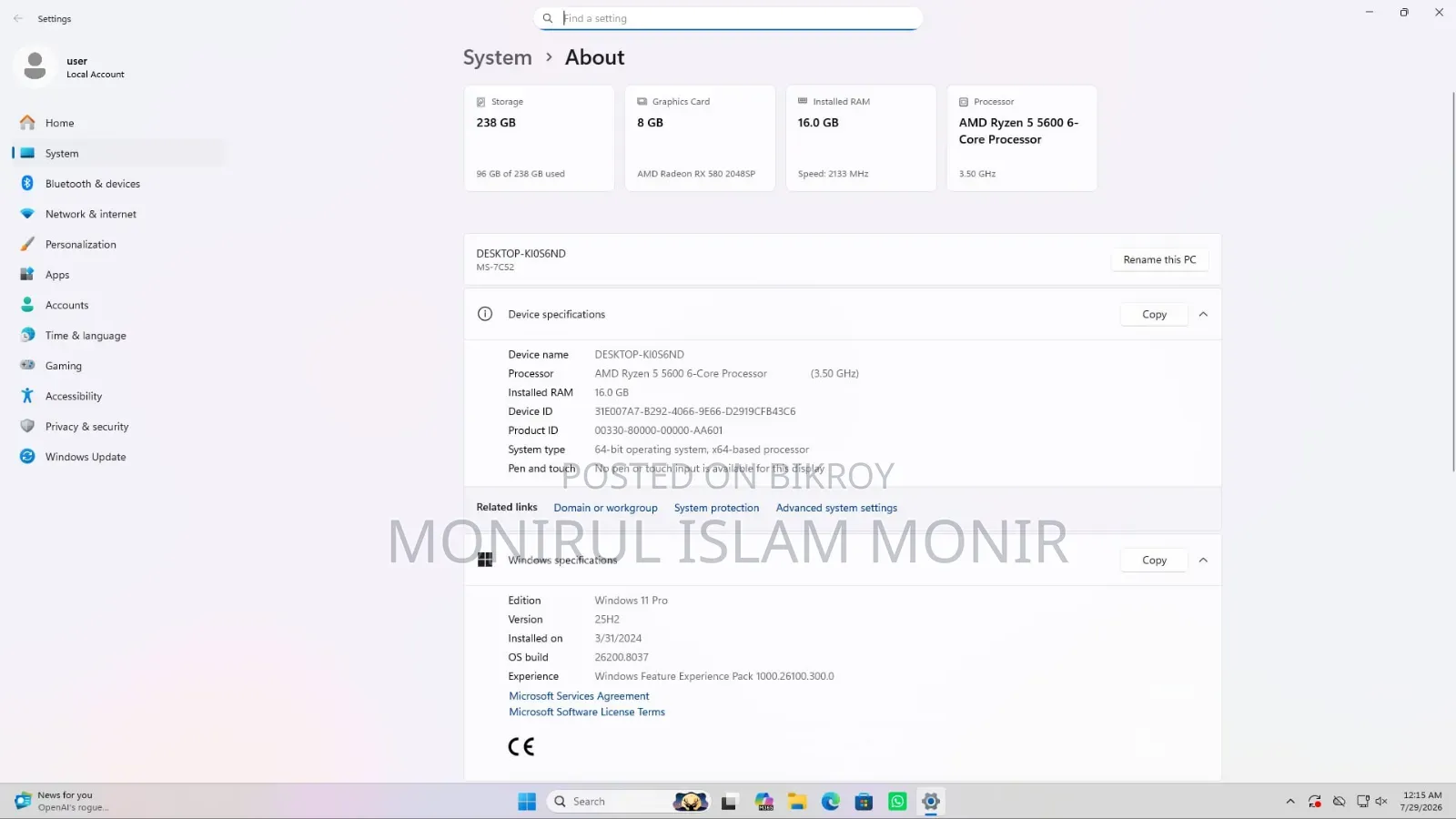Open System protection link
Image resolution: width=1456 pixels, height=819 pixels.
(x=716, y=508)
